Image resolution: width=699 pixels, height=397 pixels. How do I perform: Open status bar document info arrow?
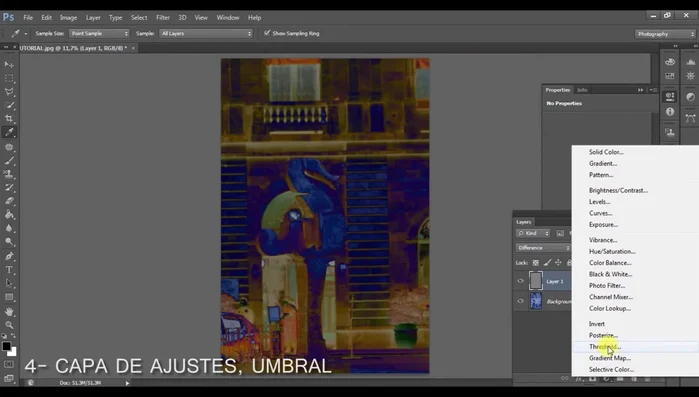(x=127, y=383)
